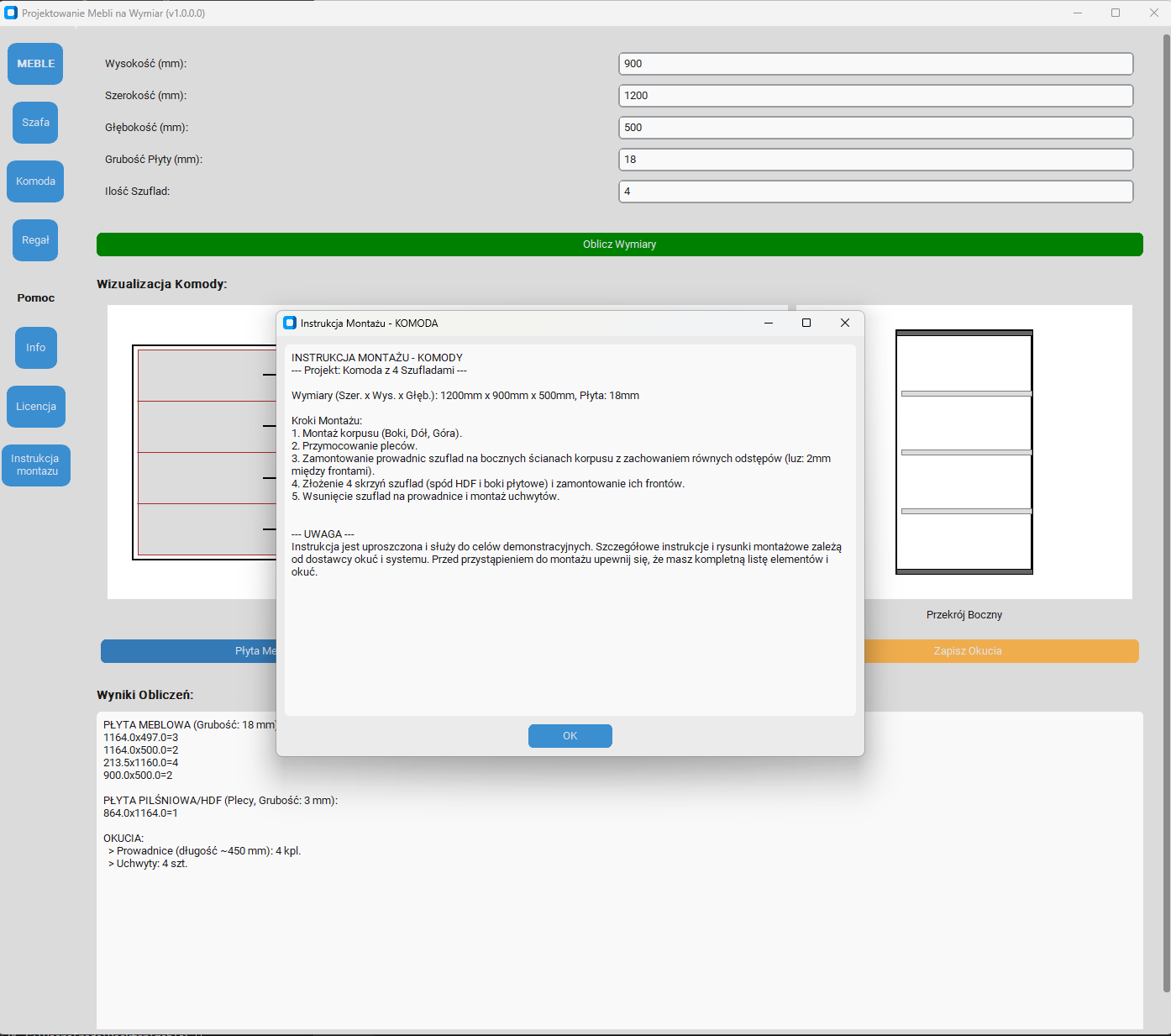Click the MEBLE sidebar button

35,64
